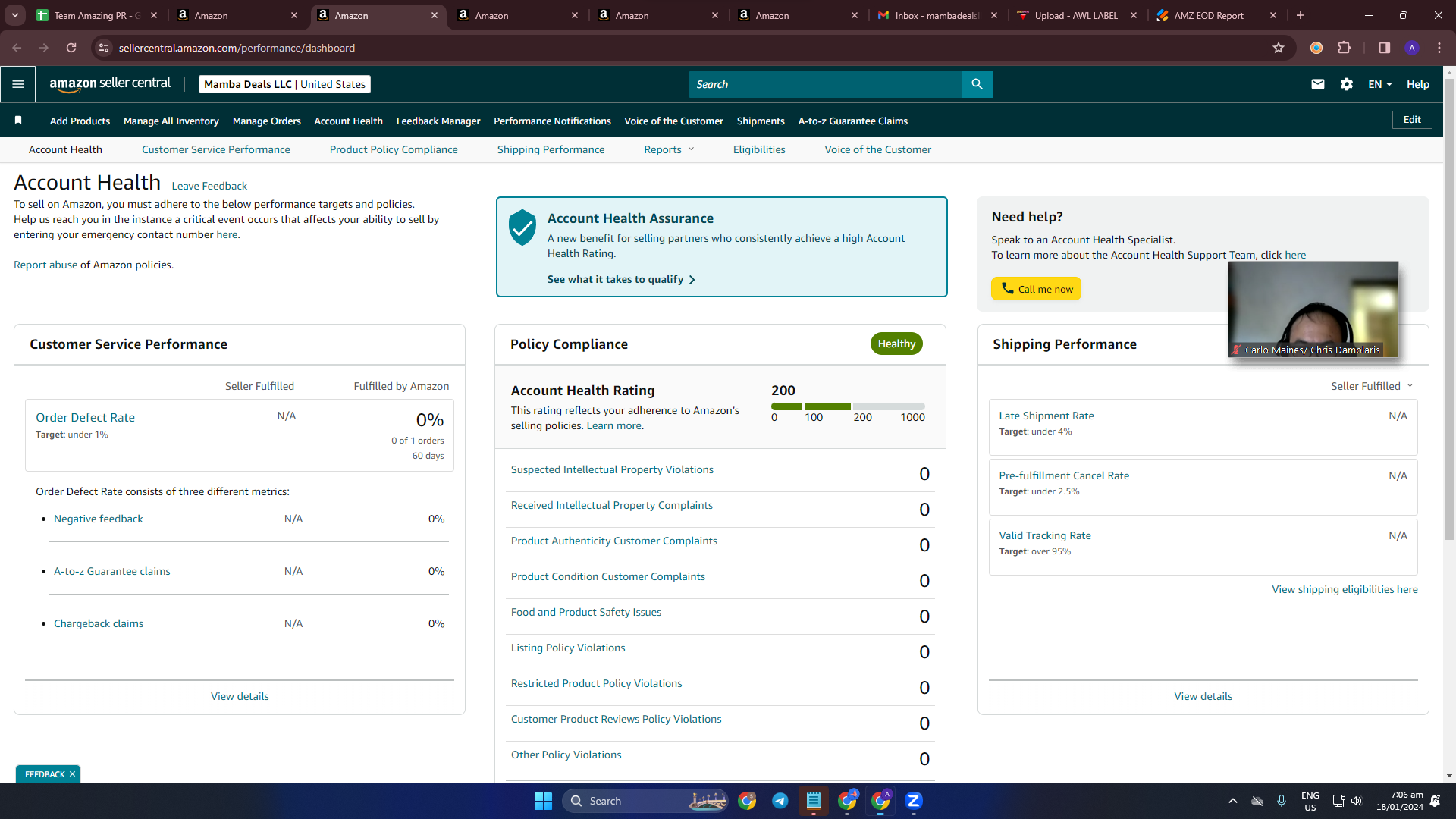Open the Late Shipment Rate link
The width and height of the screenshot is (1456, 819).
click(1046, 416)
